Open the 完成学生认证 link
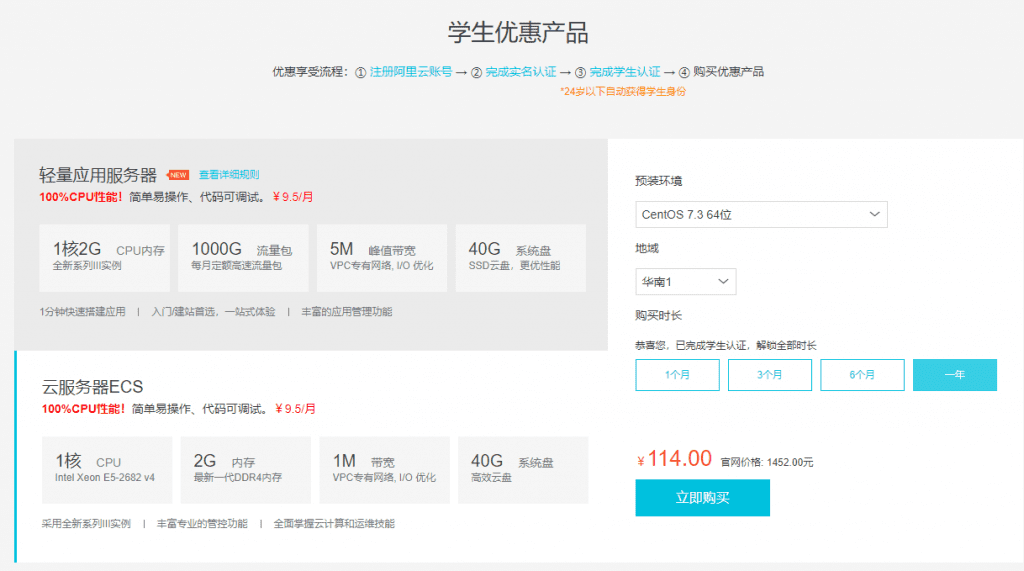Screen dimensions: 1024x571 [x=624, y=72]
